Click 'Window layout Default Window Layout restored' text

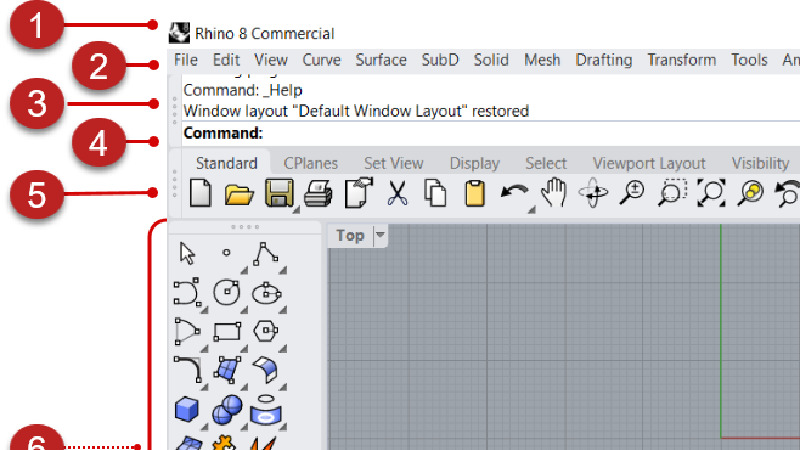[x=356, y=111]
